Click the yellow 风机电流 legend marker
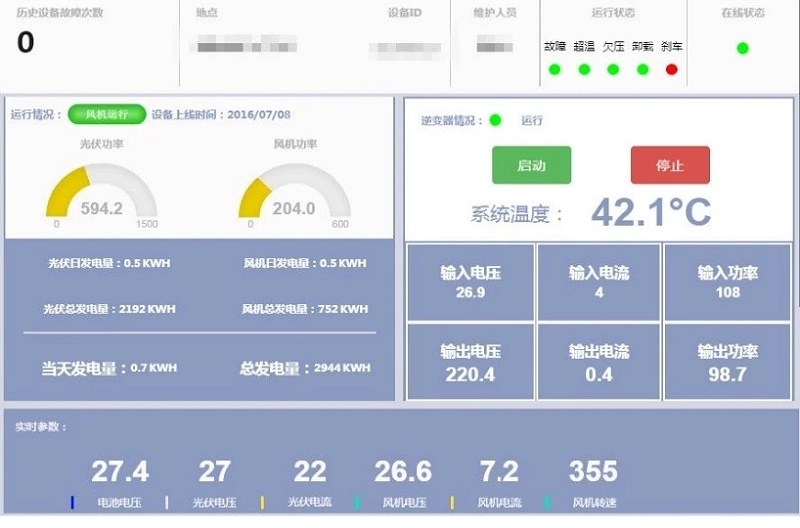 [x=452, y=502]
